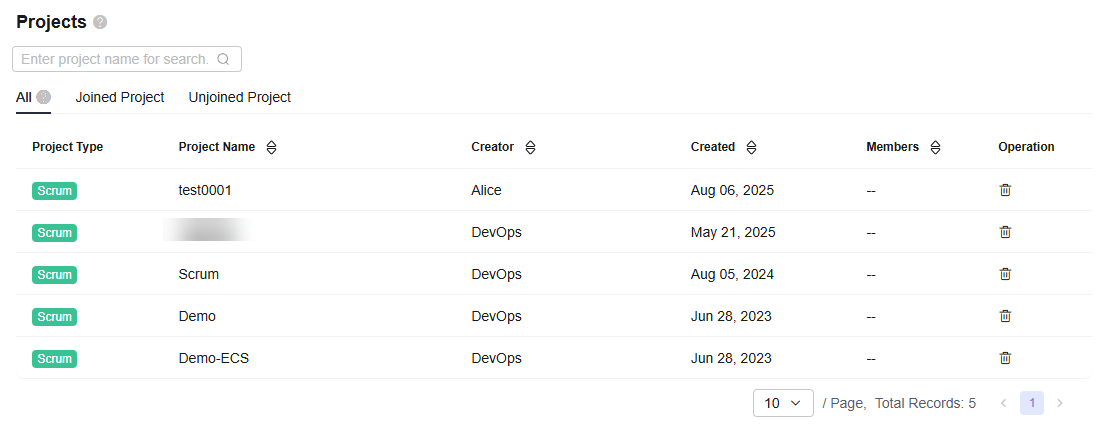Image resolution: width=1109 pixels, height=431 pixels.
Task: Click the help icon beside Projects title
Action: point(100,23)
